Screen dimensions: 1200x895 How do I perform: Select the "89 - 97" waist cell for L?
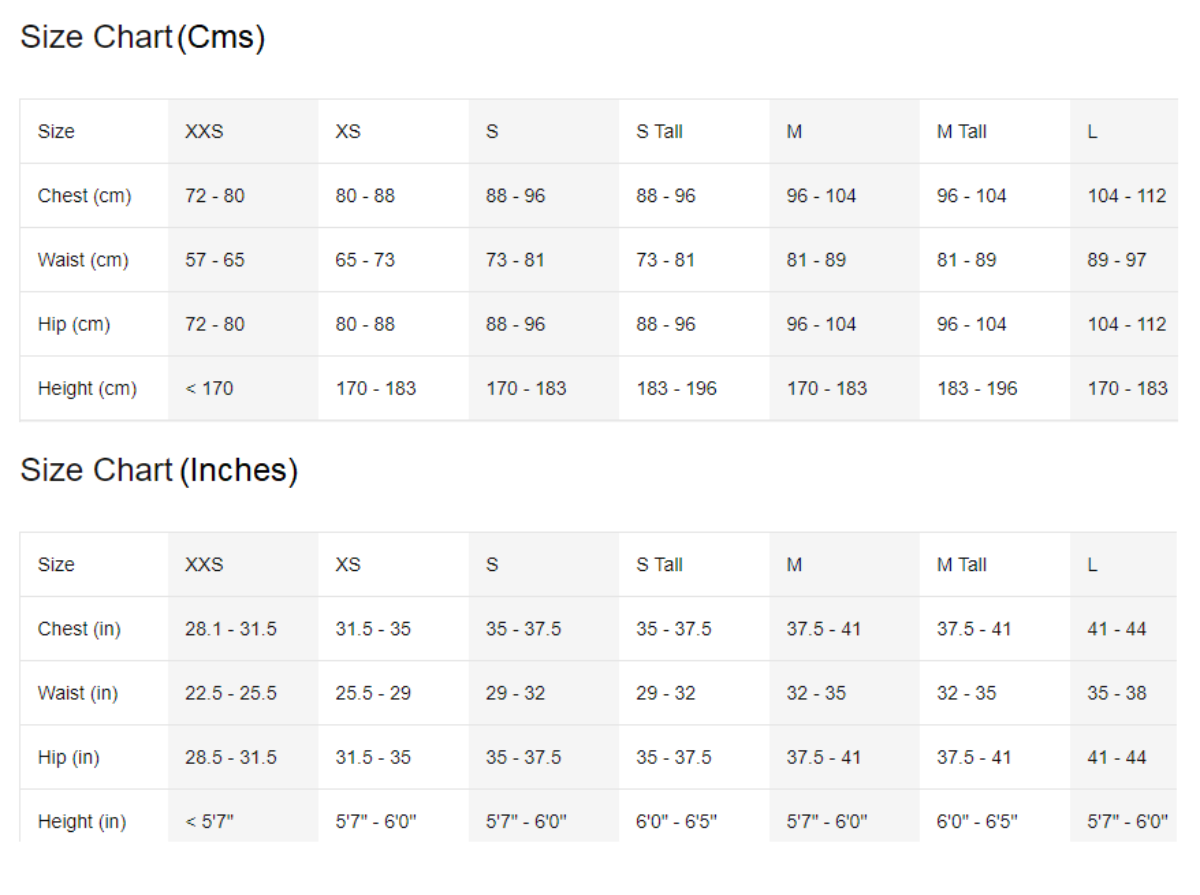(1117, 260)
